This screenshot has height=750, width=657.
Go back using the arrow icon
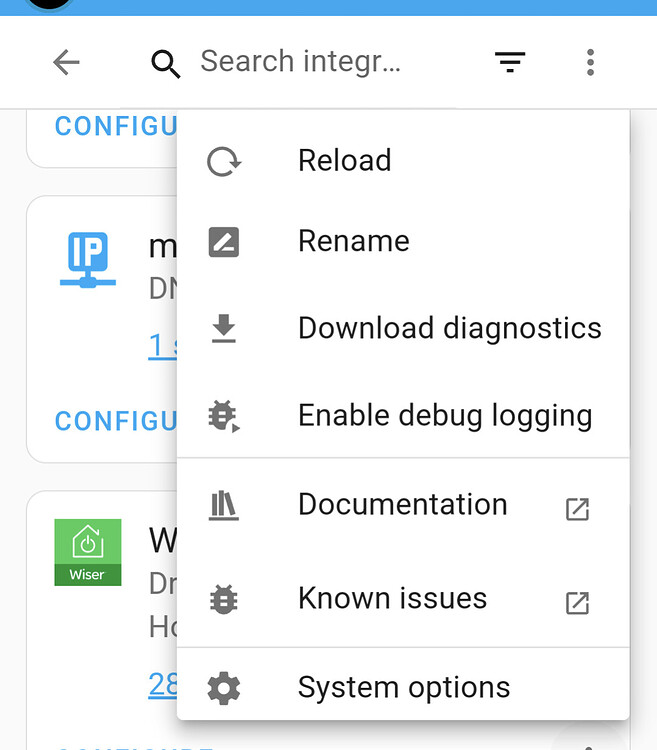click(66, 62)
